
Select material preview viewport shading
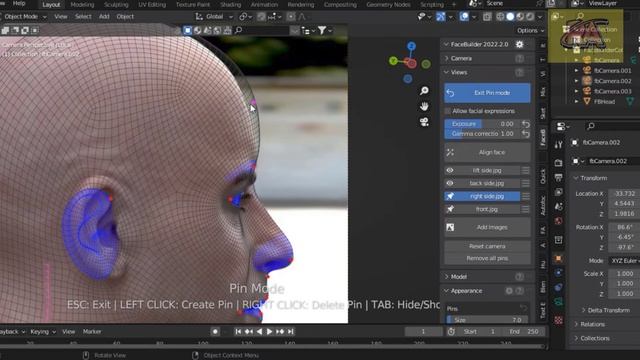click(x=520, y=17)
